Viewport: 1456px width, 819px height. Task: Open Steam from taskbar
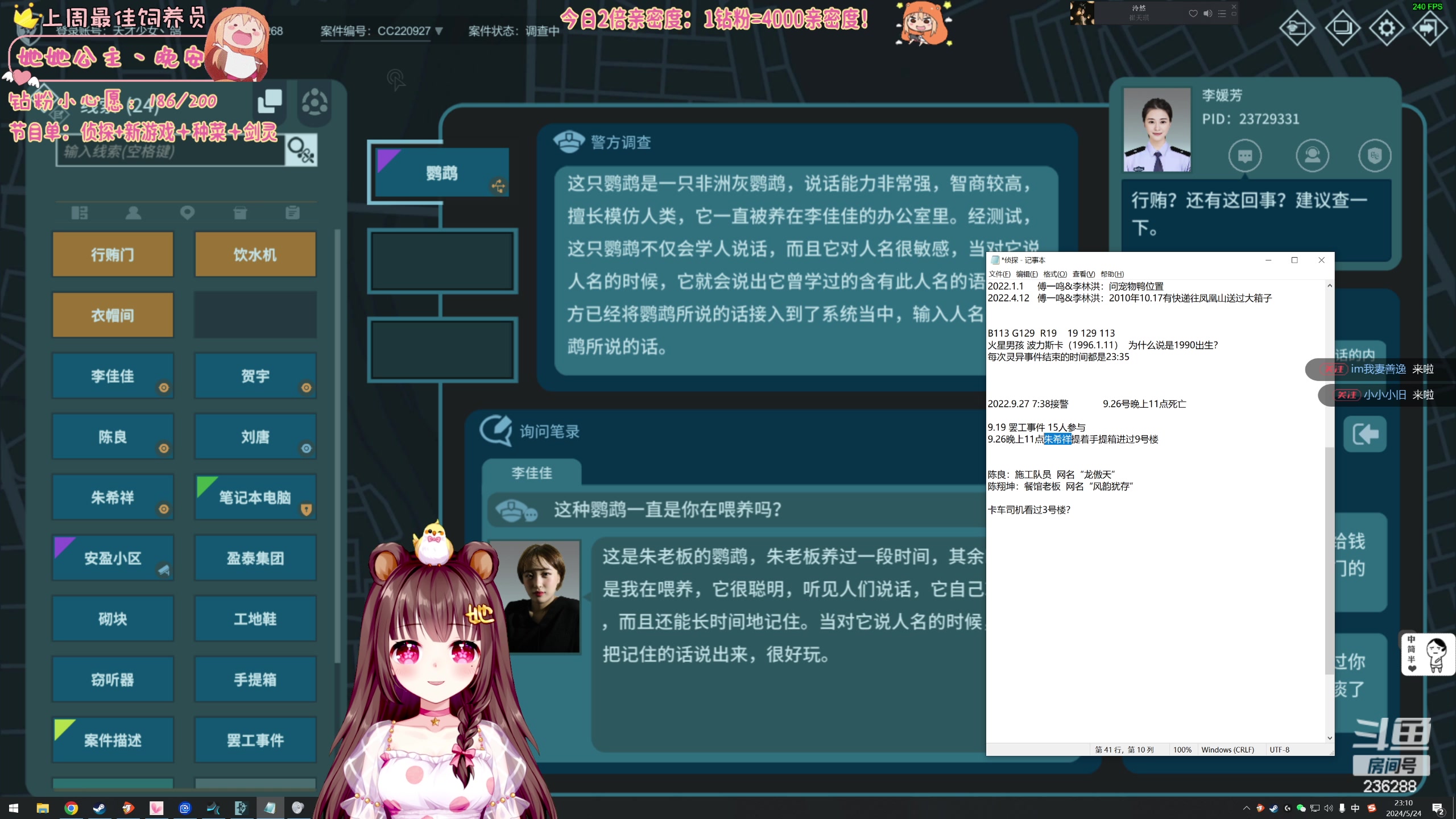(99, 808)
